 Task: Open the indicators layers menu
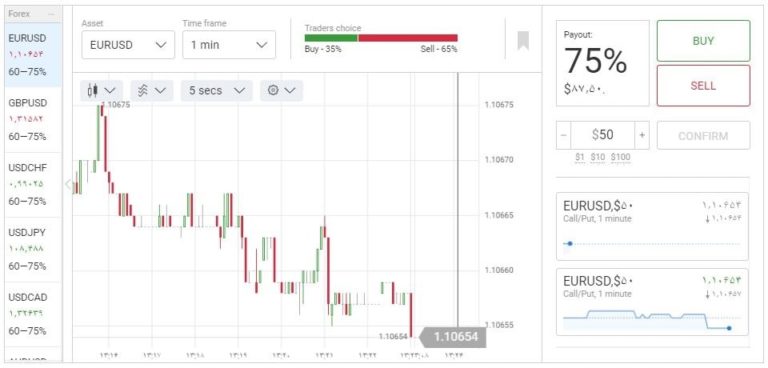152,91
